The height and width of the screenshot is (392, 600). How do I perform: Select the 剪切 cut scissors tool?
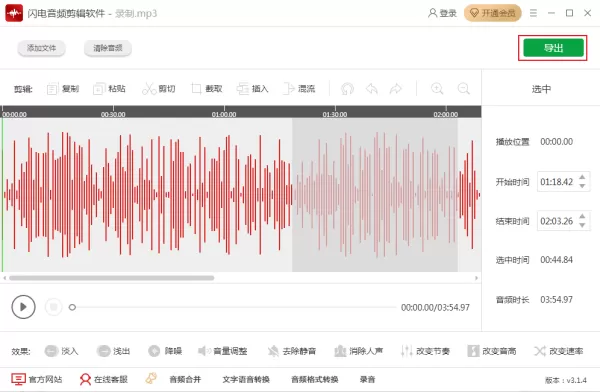coord(158,89)
